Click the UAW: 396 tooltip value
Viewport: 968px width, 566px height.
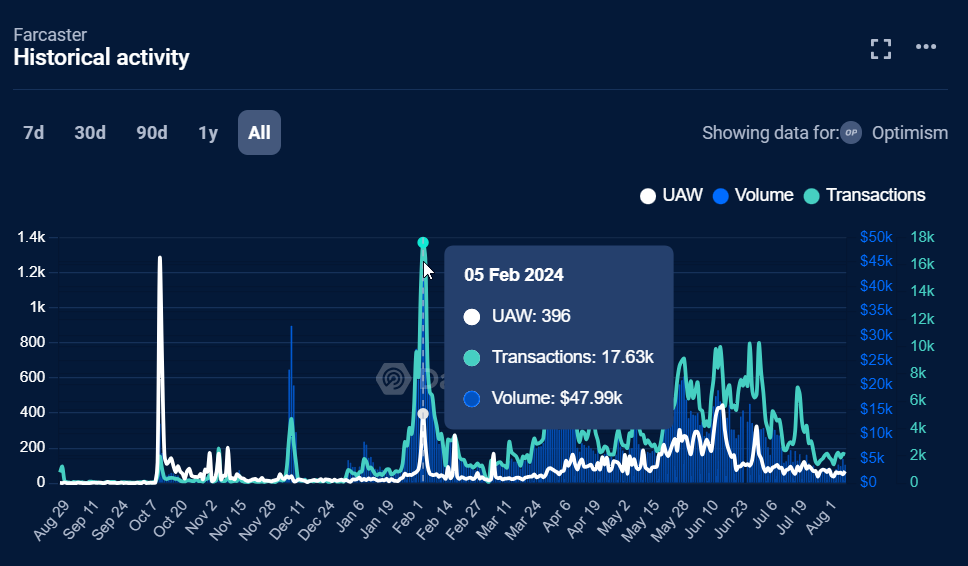(x=531, y=316)
